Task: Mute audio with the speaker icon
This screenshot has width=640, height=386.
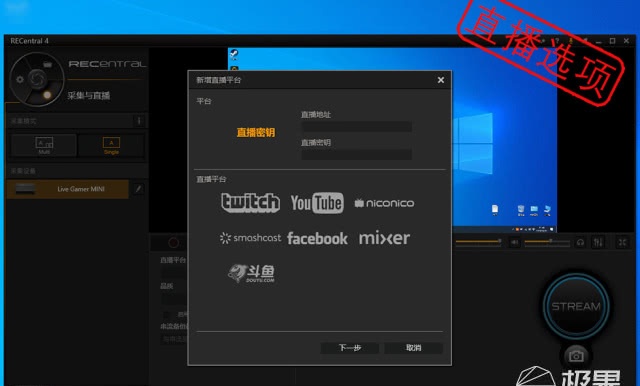Action: pos(514,242)
